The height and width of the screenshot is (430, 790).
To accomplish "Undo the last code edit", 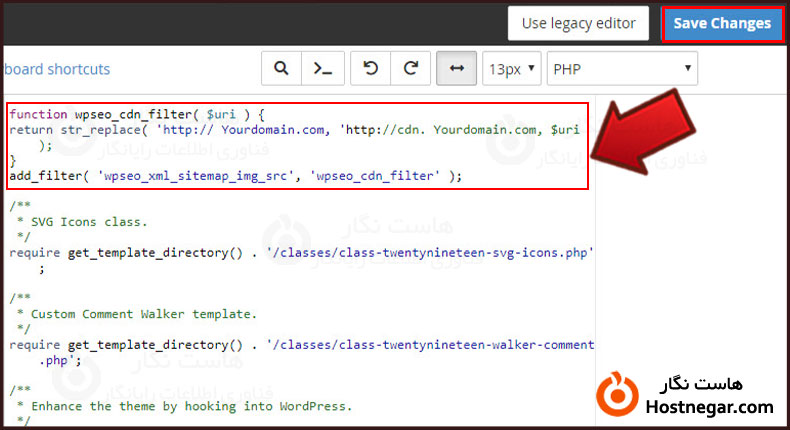I will (371, 69).
